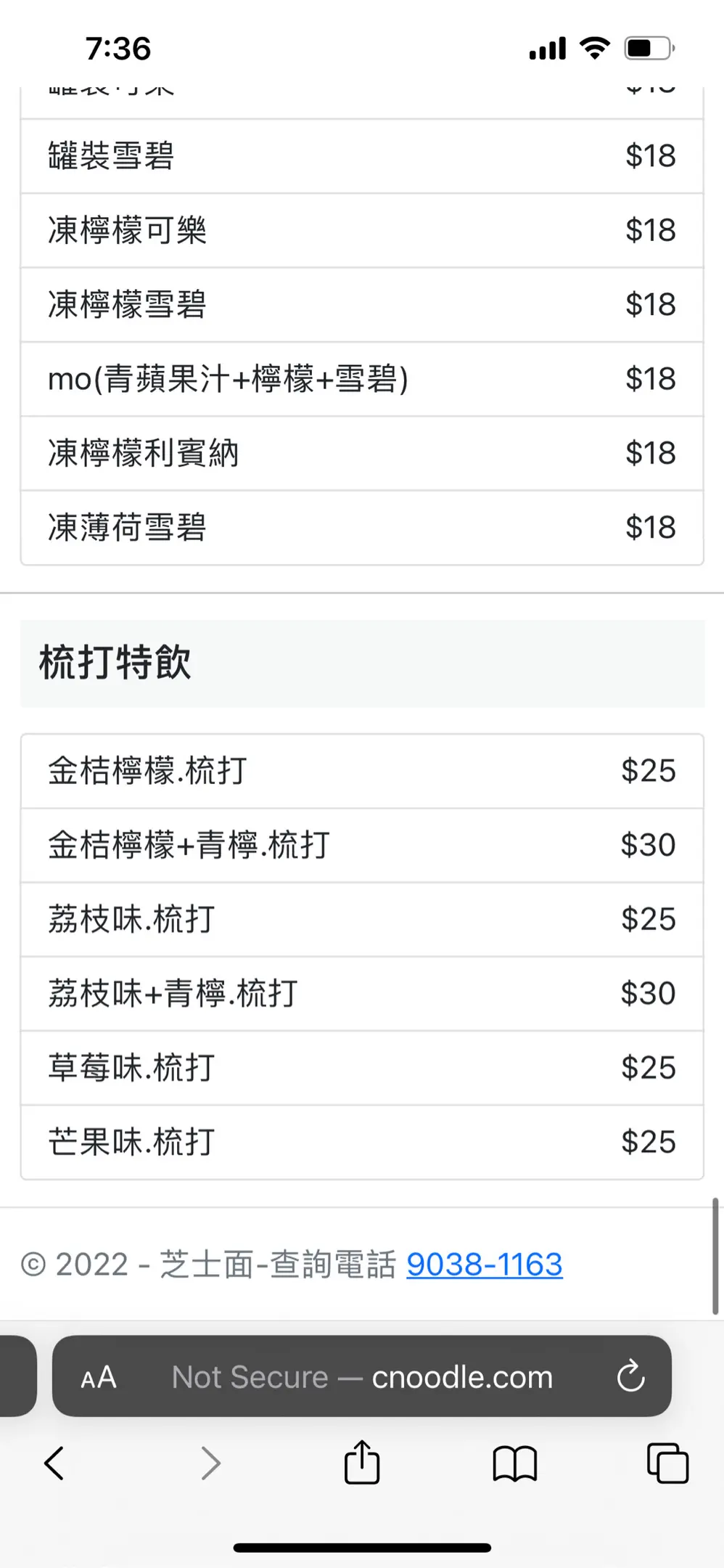Tap the 芒果味.梳打 item
724x1568 pixels.
(362, 1142)
